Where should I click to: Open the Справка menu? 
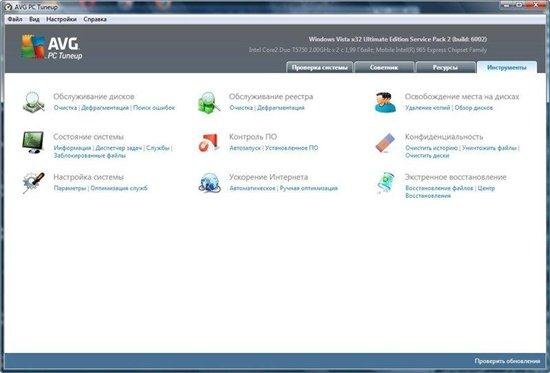(x=95, y=19)
